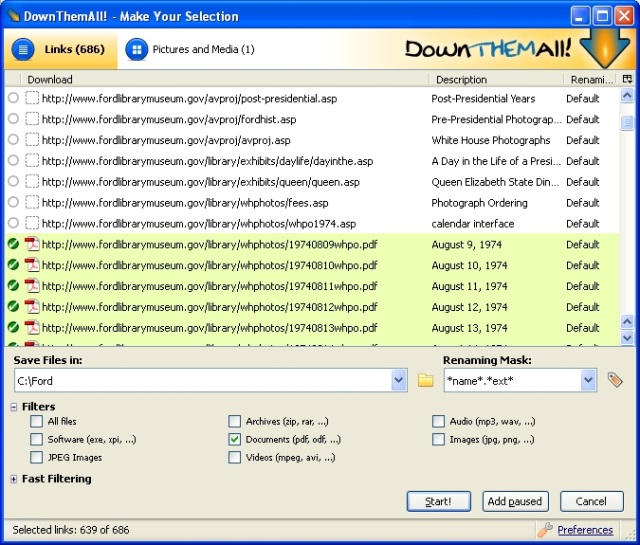
Task: Click the Links tab list icon
Action: click(23, 49)
